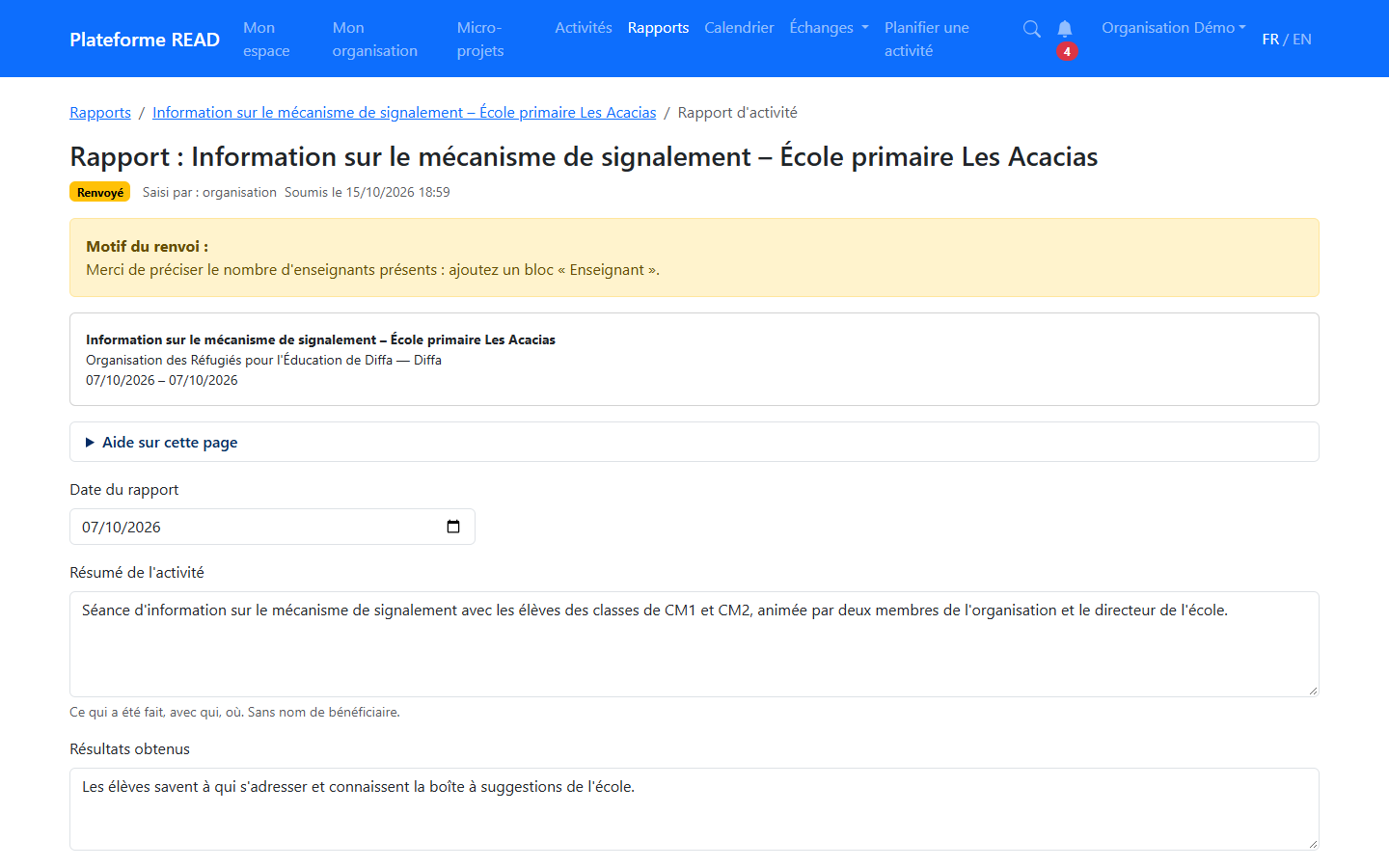
Task: Click the 'Date du rapport' label
Action: (x=124, y=490)
